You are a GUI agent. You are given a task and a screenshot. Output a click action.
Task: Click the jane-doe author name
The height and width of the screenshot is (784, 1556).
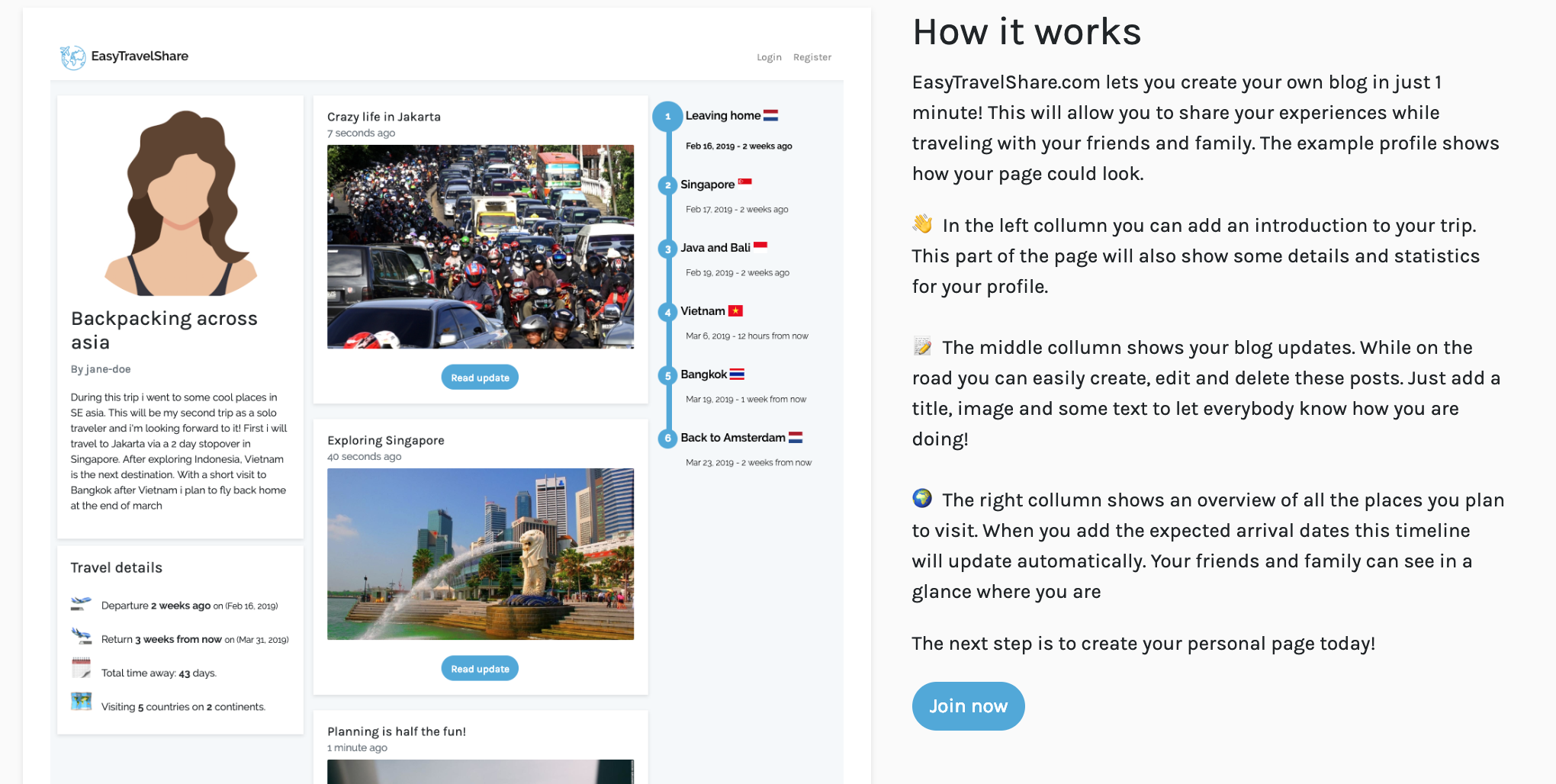[107, 368]
